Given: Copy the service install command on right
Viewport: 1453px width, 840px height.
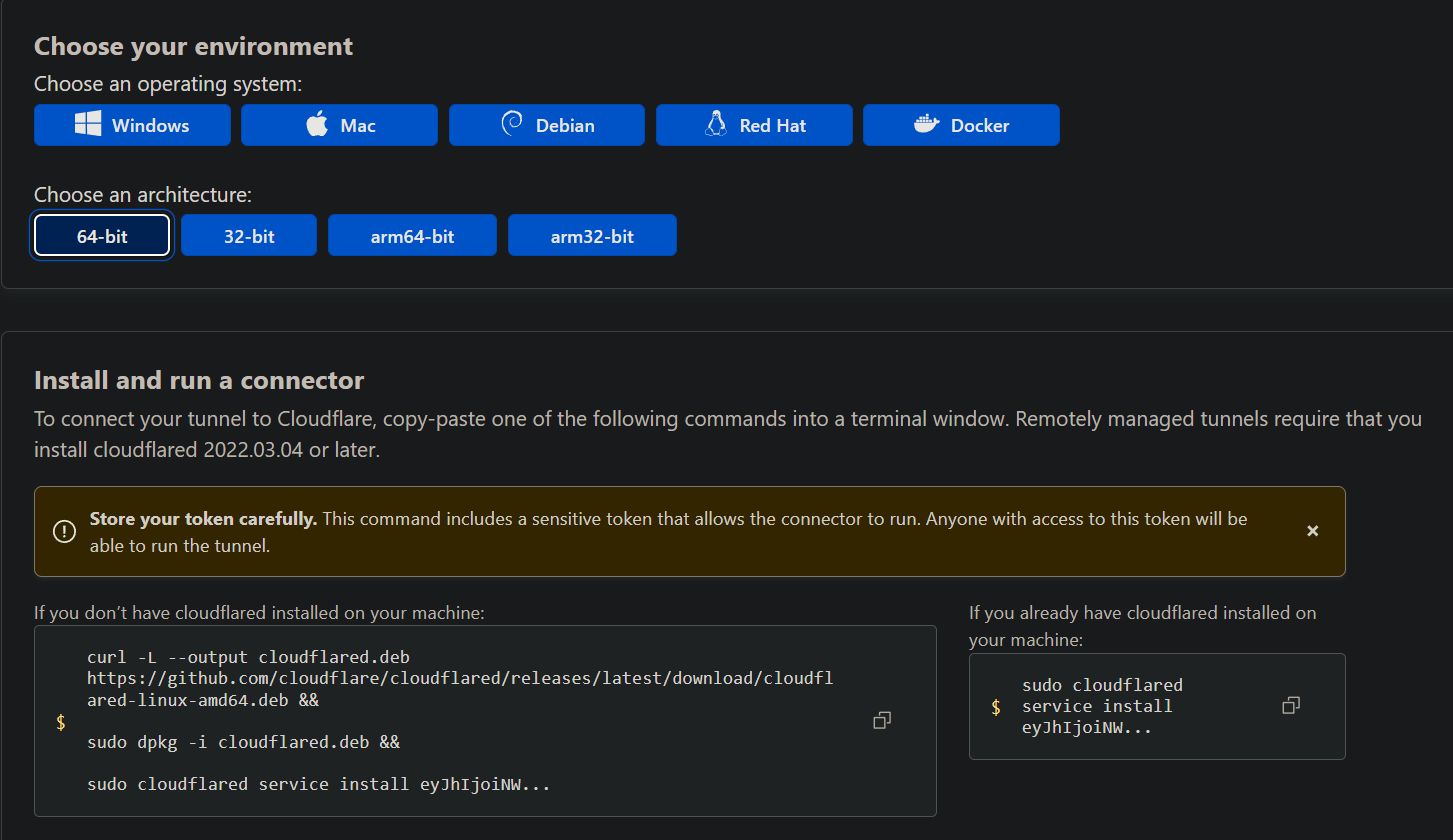Looking at the screenshot, I should (1291, 705).
